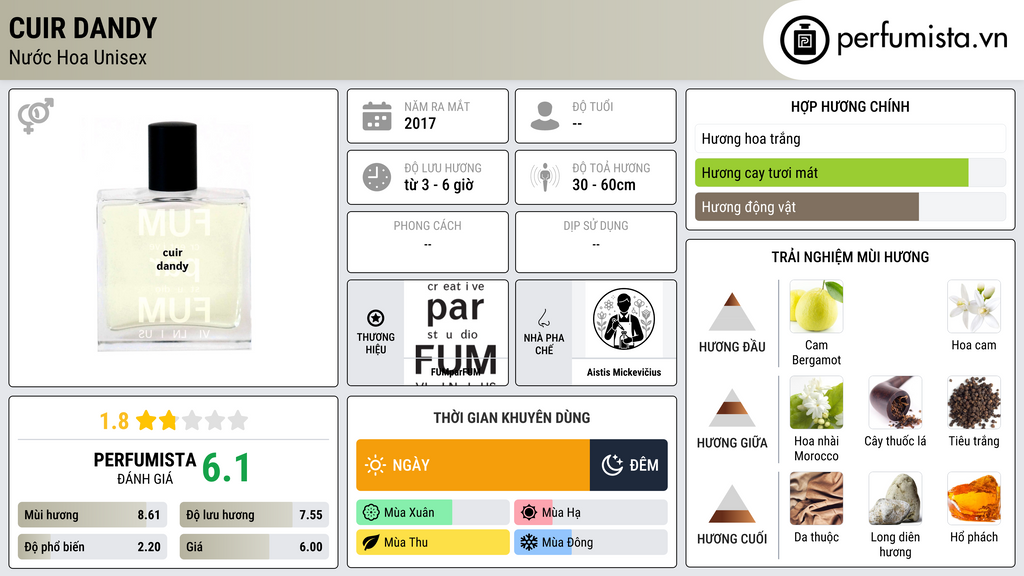The width and height of the screenshot is (1024, 576).
Task: Click the star badge icon above Thương hiệu
Action: point(376,318)
